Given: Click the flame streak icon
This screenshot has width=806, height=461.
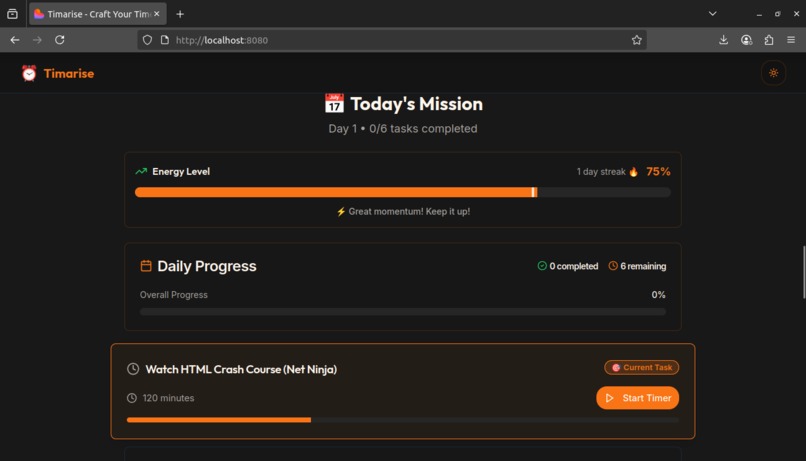Looking at the screenshot, I should pyautogui.click(x=634, y=172).
